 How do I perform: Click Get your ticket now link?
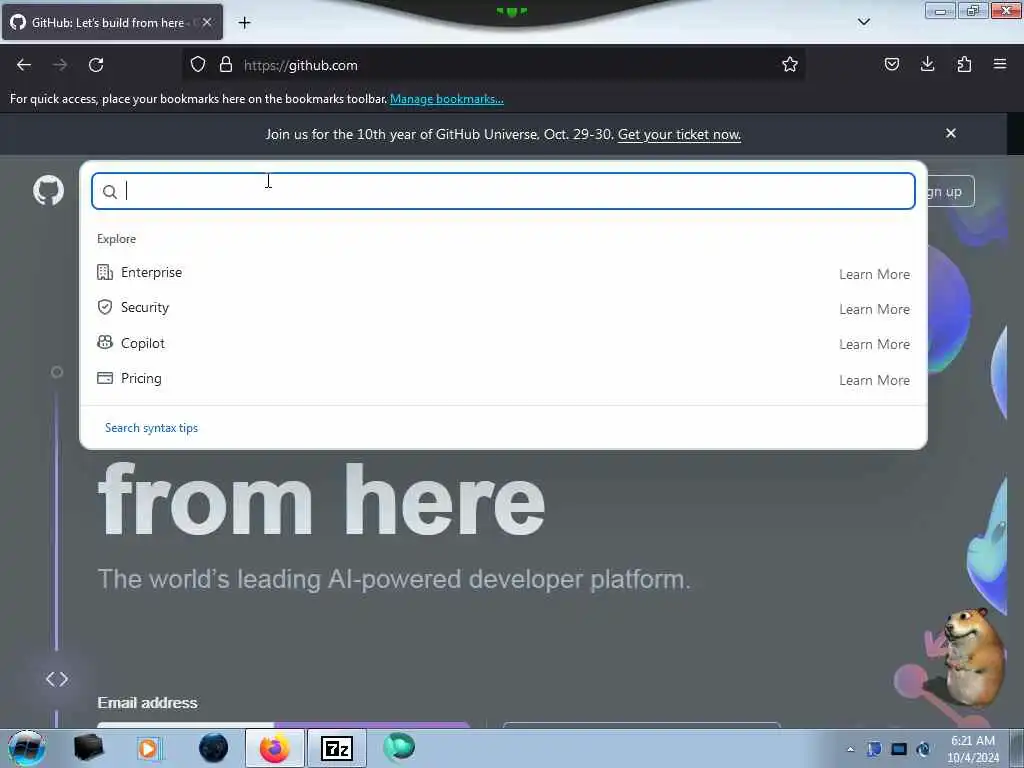pos(679,135)
